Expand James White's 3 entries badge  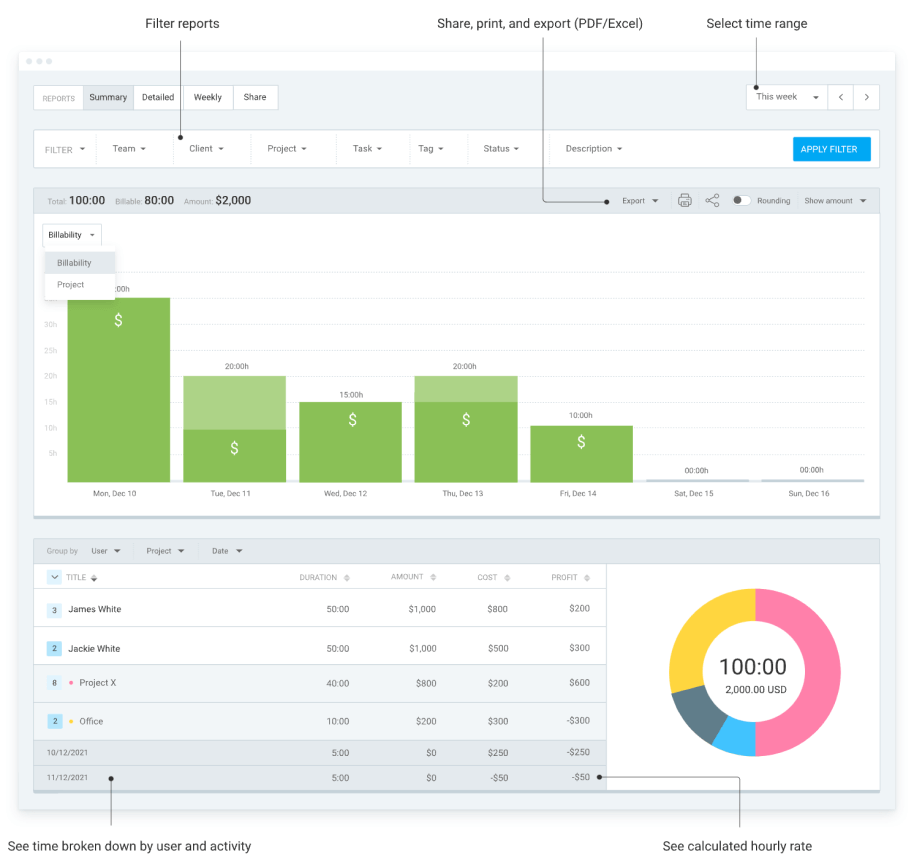pyautogui.click(x=54, y=610)
